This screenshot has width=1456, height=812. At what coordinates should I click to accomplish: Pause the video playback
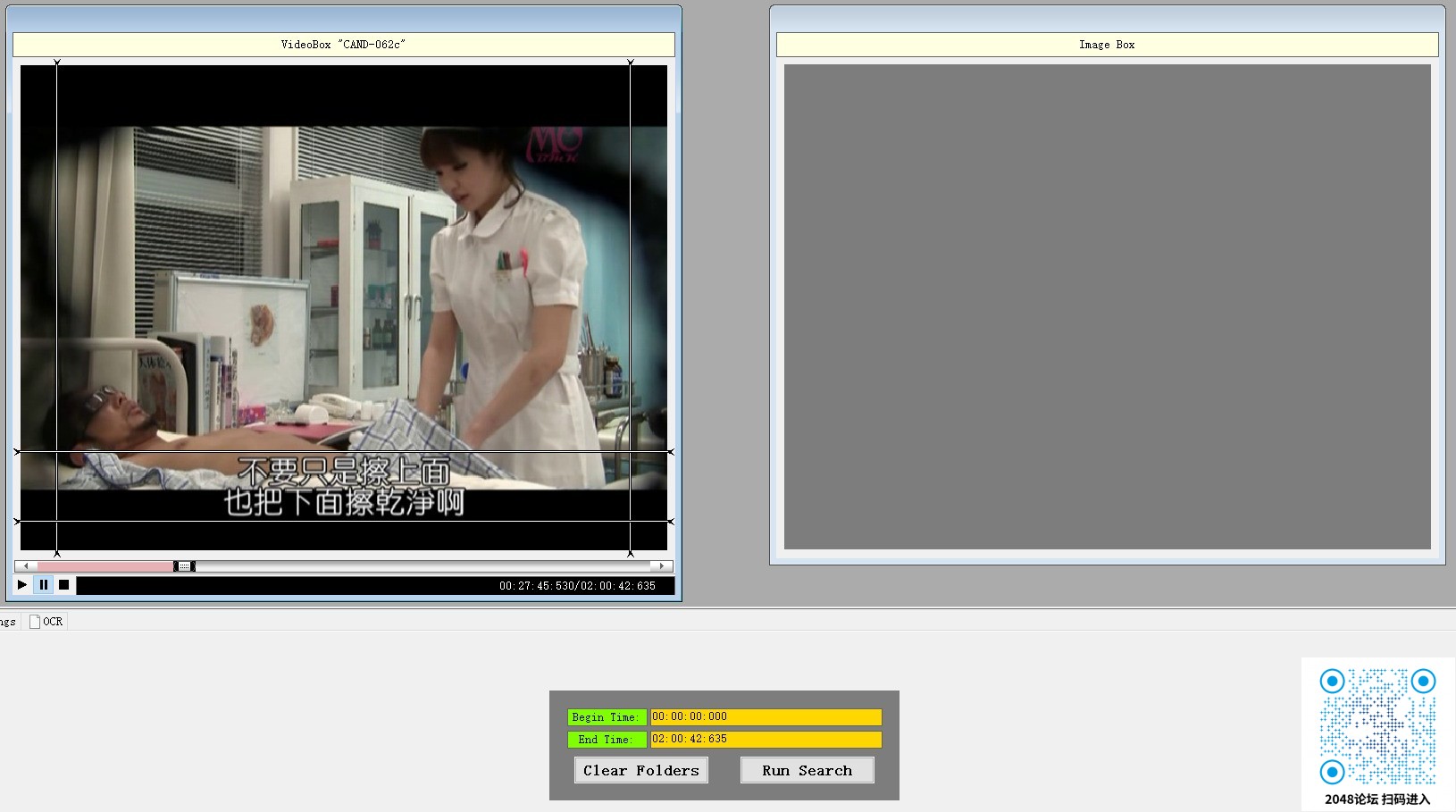tap(43, 585)
